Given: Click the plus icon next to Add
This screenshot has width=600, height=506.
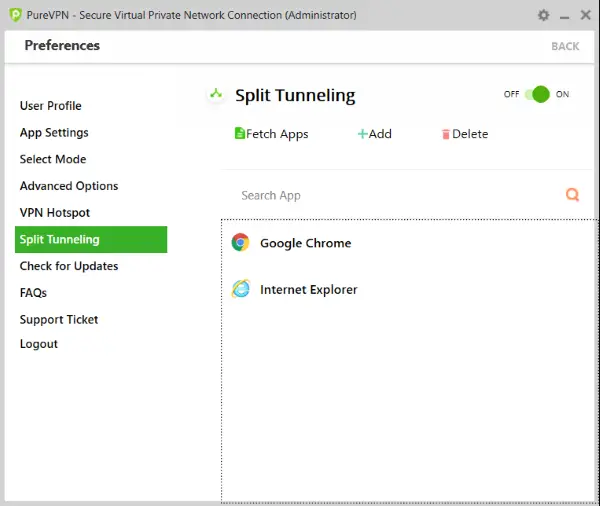Looking at the screenshot, I should (x=362, y=134).
